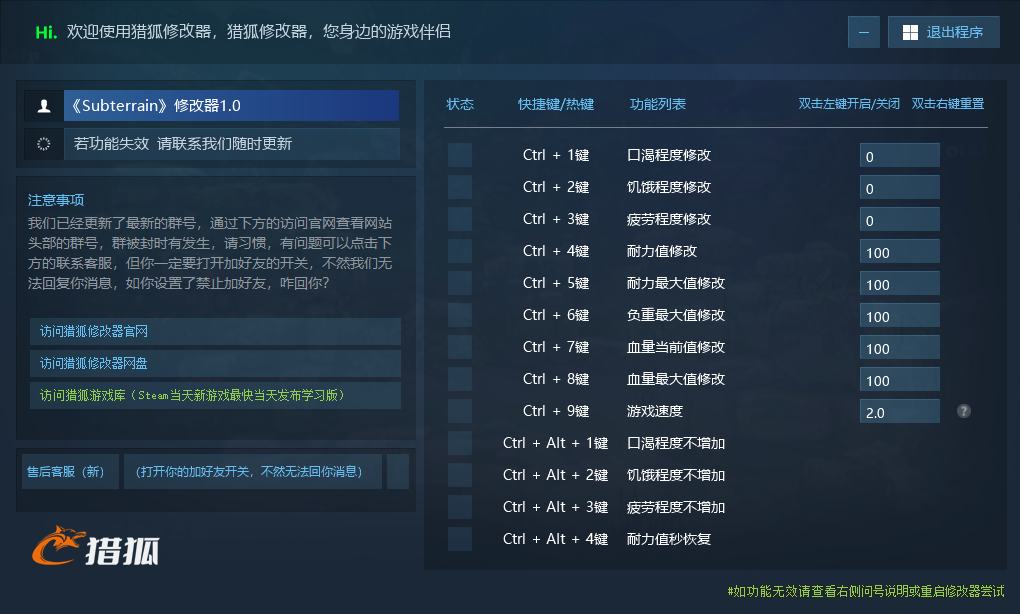Toggle the 疲劳程度修改 status checkbox

point(460,219)
